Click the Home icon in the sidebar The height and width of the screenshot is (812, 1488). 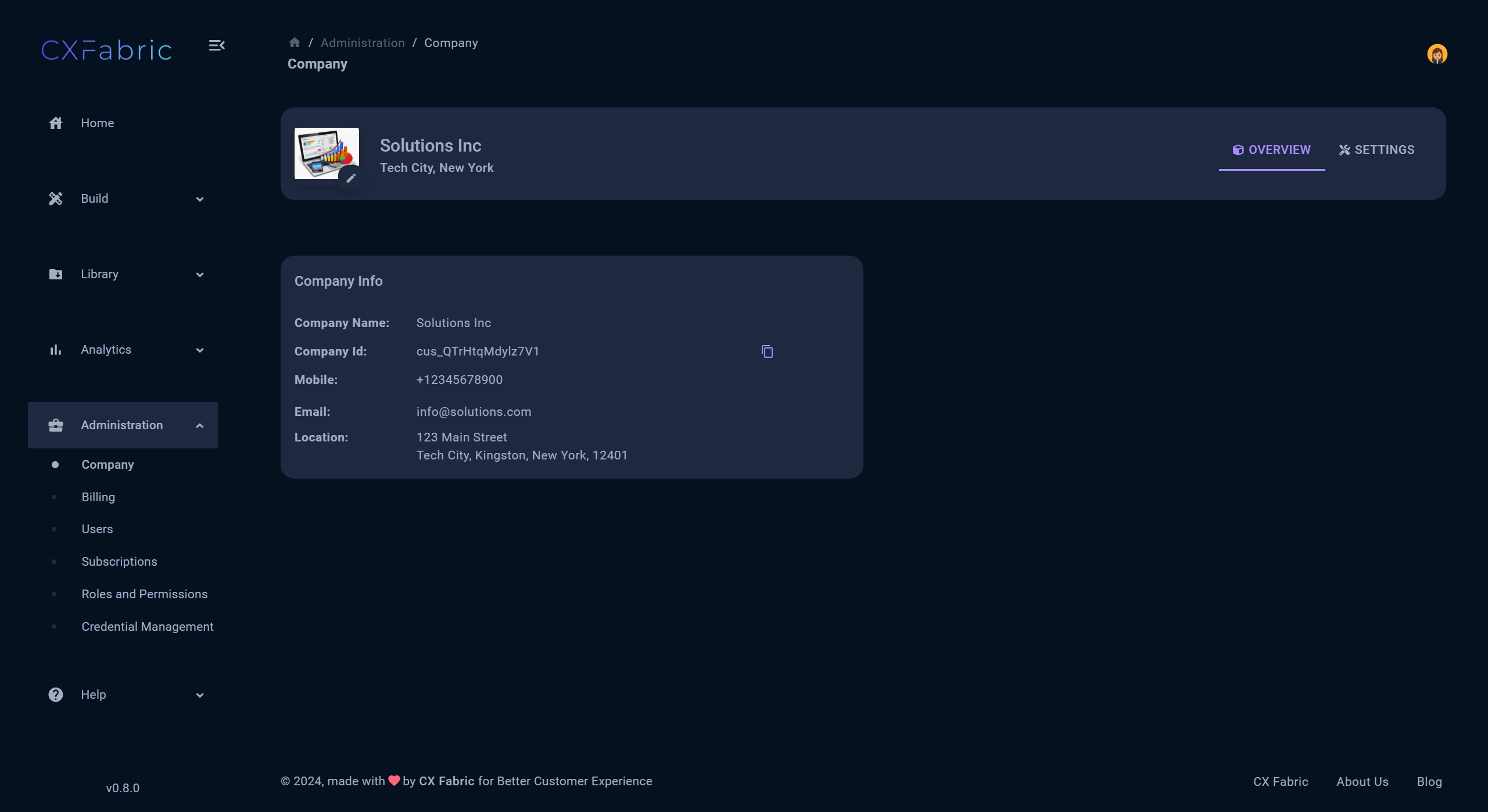tap(56, 123)
